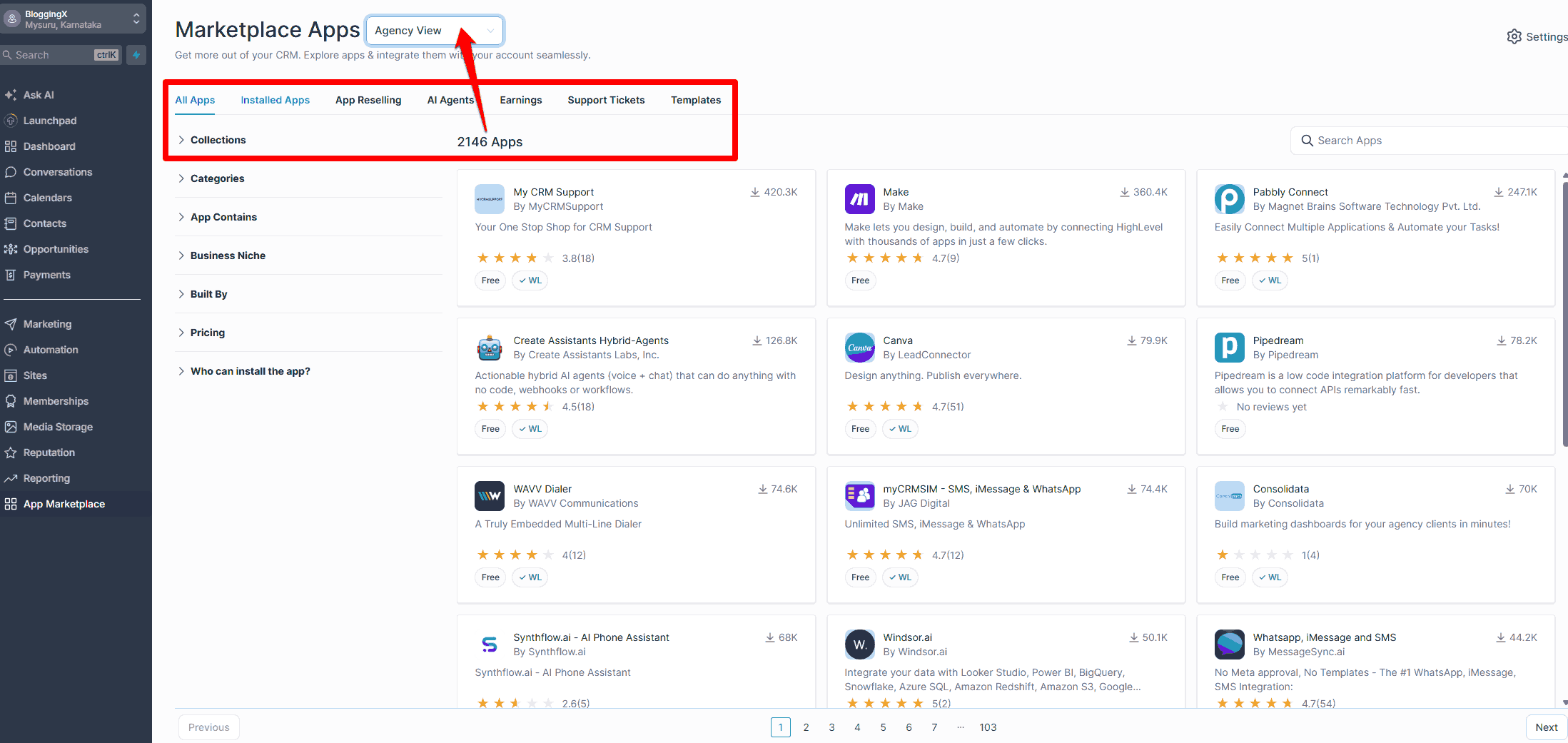Go to page 2 of apps

tap(806, 727)
